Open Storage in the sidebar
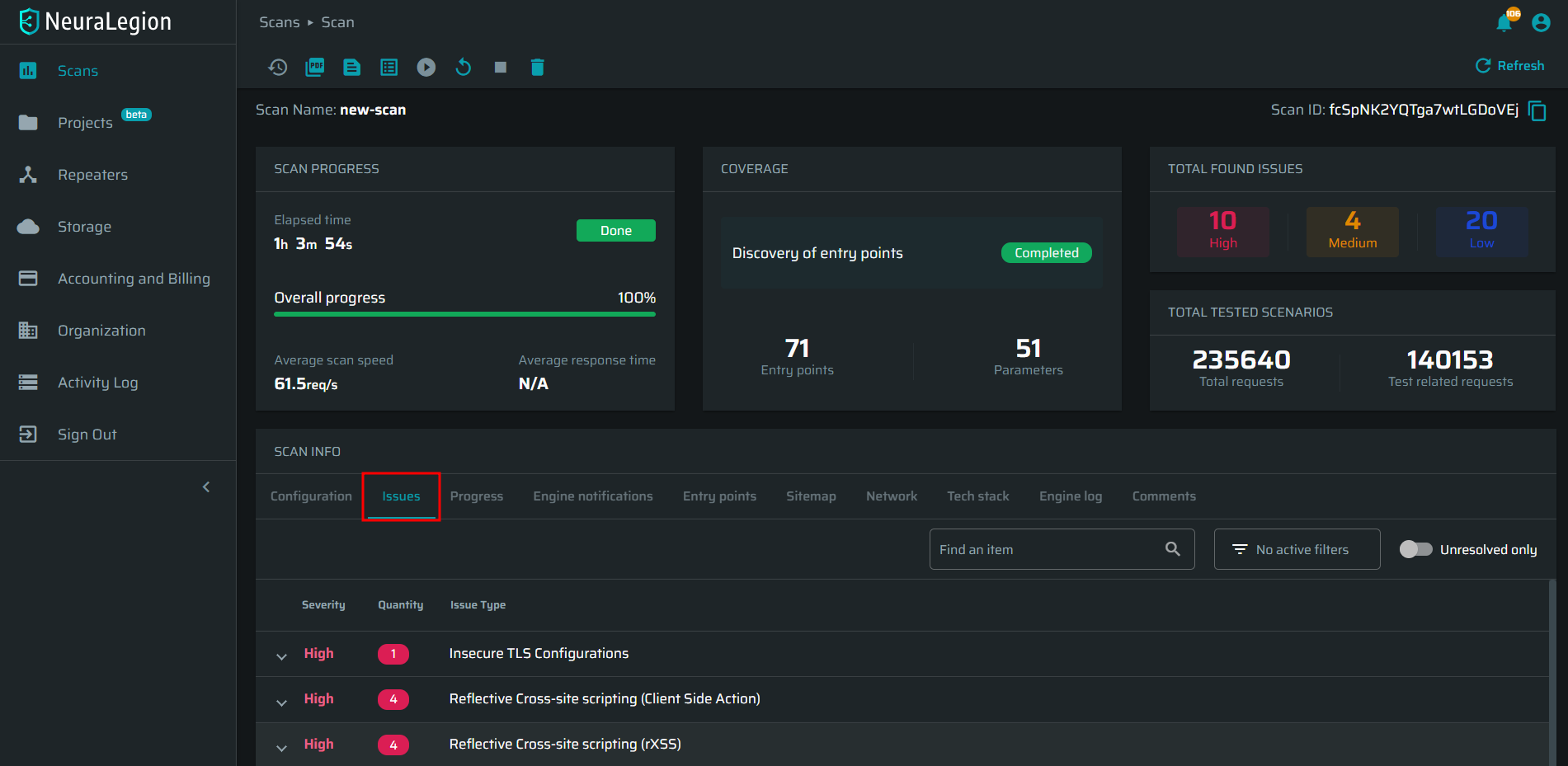The width and height of the screenshot is (1568, 766). pyautogui.click(x=84, y=227)
